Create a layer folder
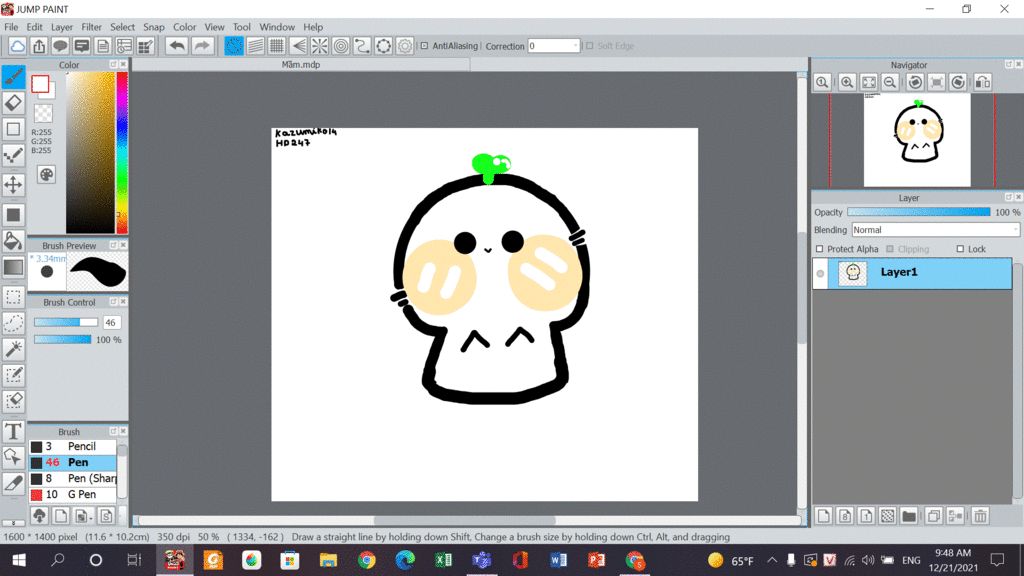This screenshot has height=576, width=1024. click(x=908, y=516)
